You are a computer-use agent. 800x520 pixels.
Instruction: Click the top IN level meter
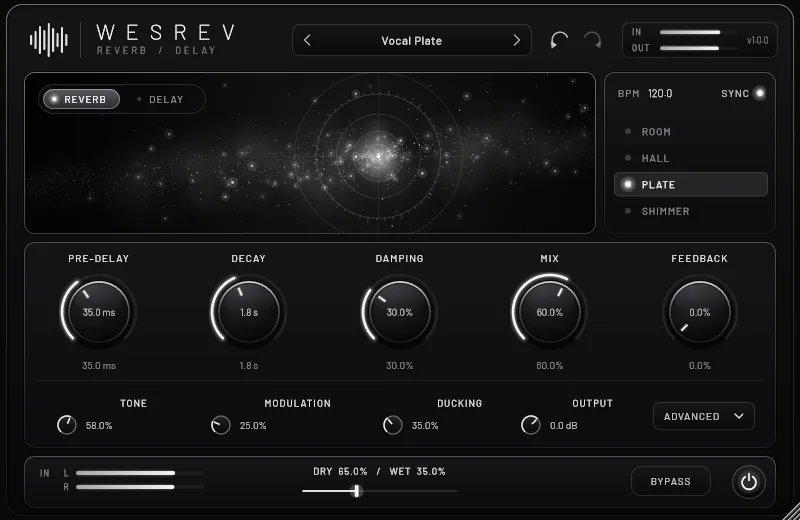point(698,32)
